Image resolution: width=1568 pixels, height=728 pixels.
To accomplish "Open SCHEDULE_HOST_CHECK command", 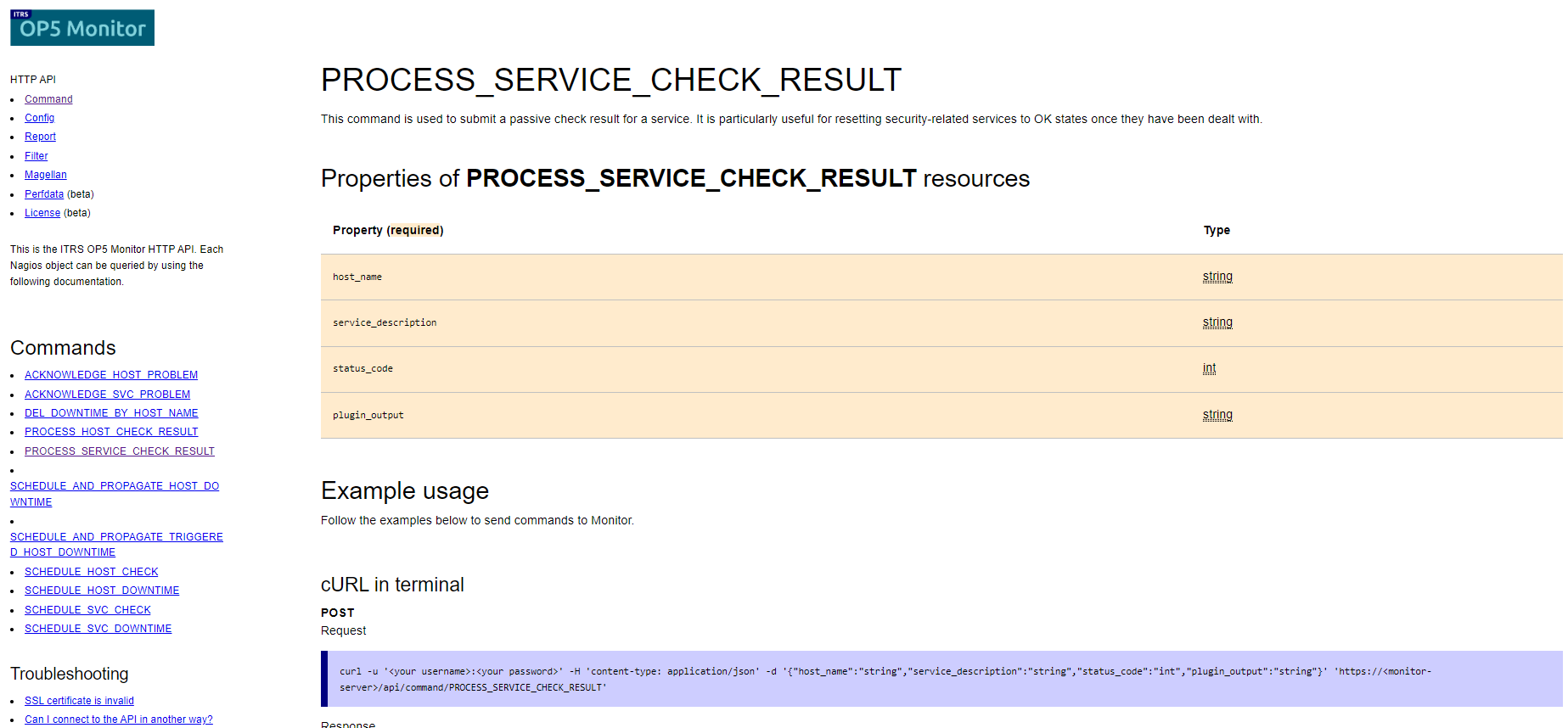I will (x=92, y=572).
